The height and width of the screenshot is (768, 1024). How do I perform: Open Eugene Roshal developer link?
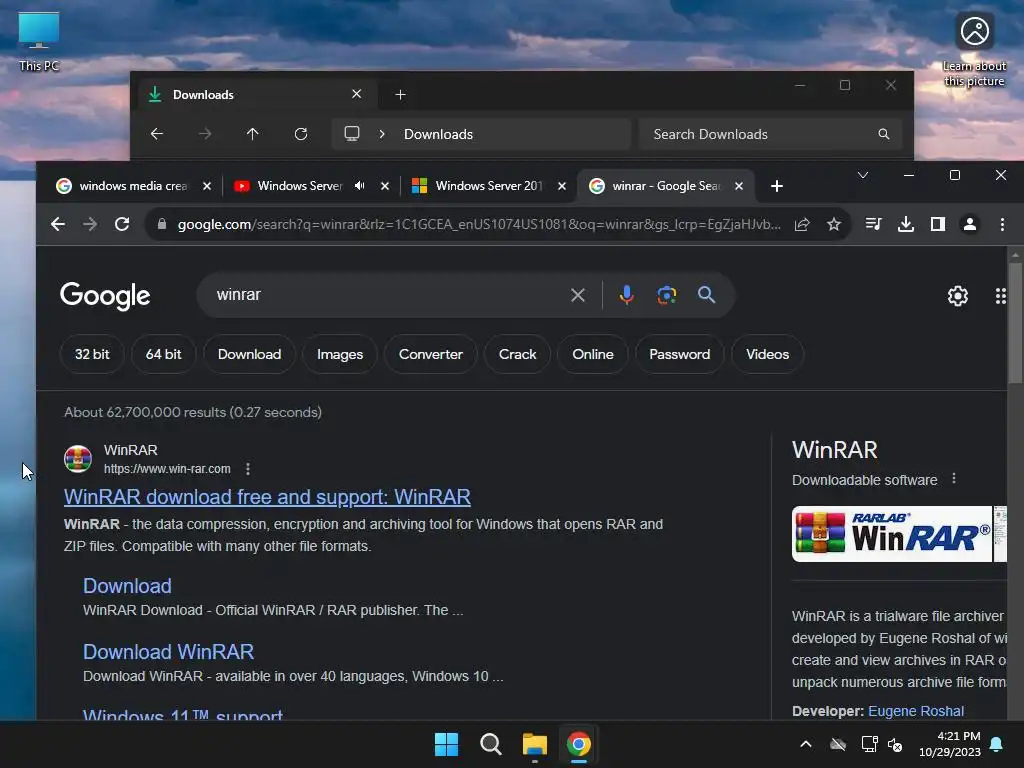[x=916, y=711]
